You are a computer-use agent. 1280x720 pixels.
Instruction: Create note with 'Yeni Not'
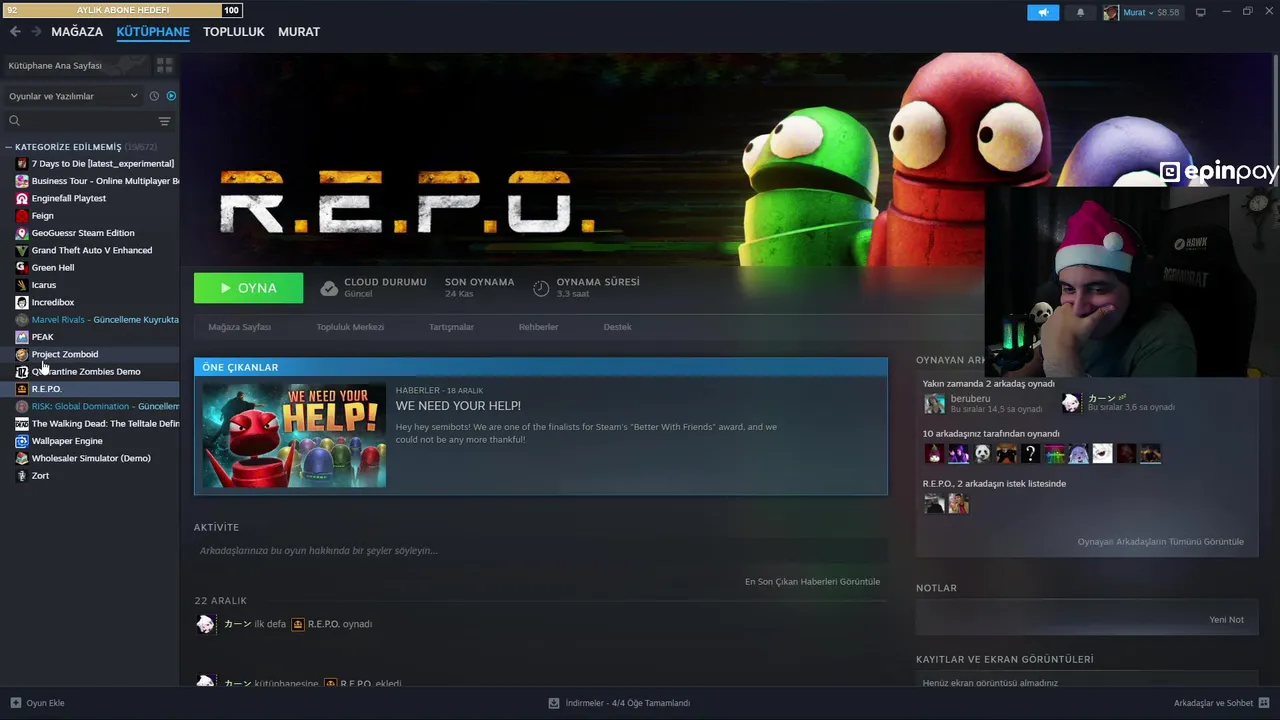pyautogui.click(x=1226, y=620)
